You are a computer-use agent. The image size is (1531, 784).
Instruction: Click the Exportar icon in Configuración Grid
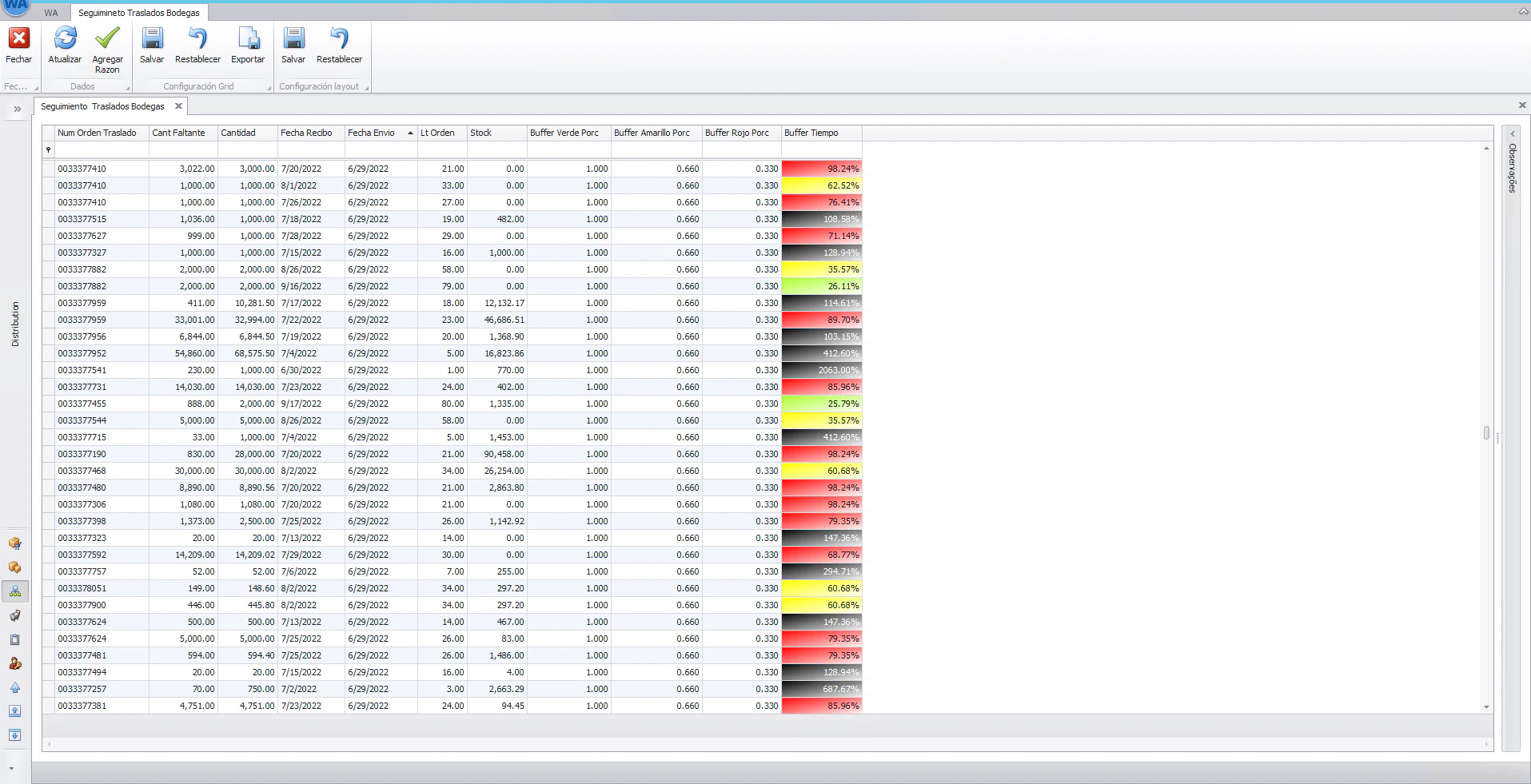(x=247, y=38)
